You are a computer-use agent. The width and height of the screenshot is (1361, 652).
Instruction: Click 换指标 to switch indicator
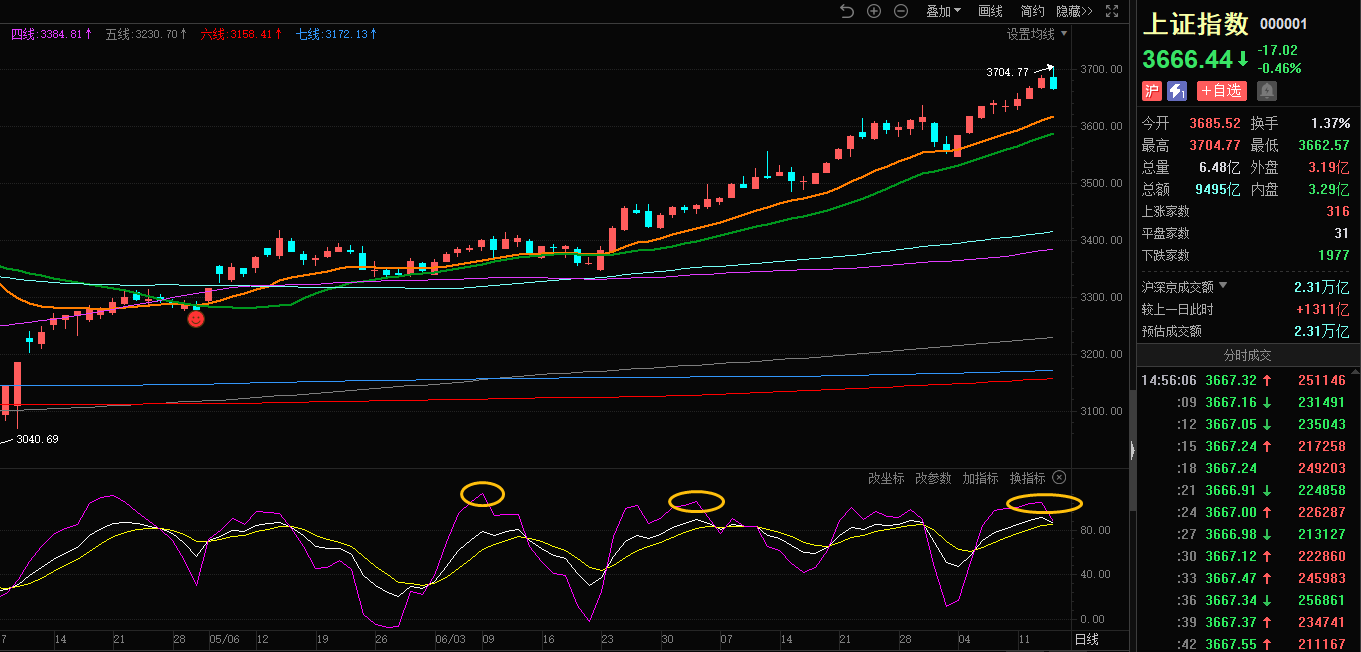click(1027, 478)
